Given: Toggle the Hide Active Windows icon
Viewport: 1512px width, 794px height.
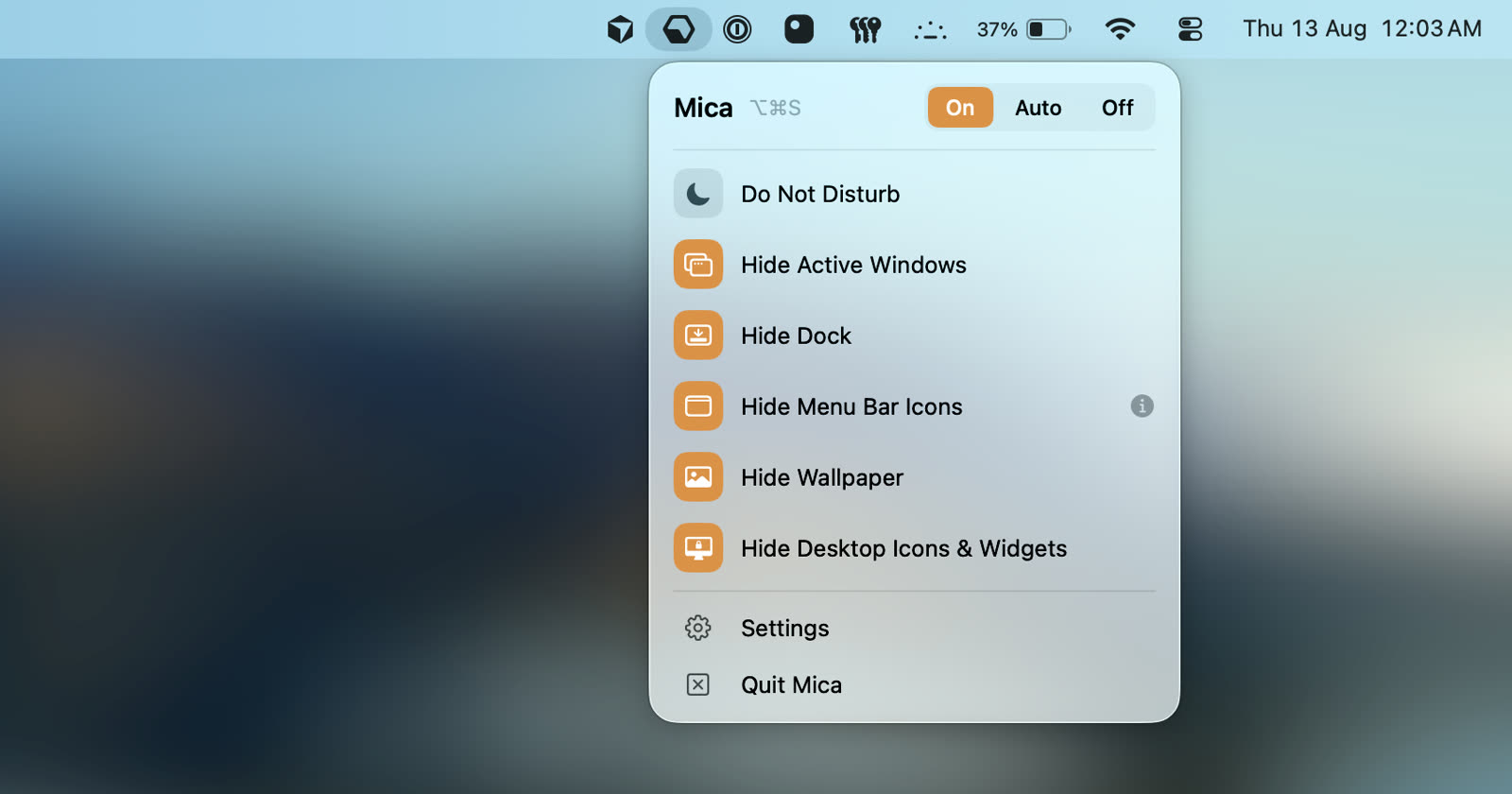Looking at the screenshot, I should (698, 265).
